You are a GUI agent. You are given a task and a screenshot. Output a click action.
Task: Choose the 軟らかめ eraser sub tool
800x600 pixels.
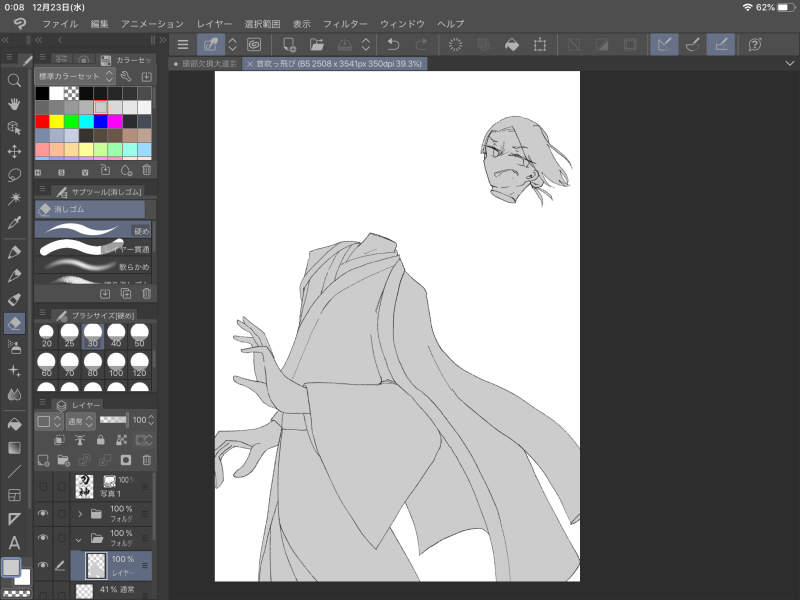[x=93, y=267]
